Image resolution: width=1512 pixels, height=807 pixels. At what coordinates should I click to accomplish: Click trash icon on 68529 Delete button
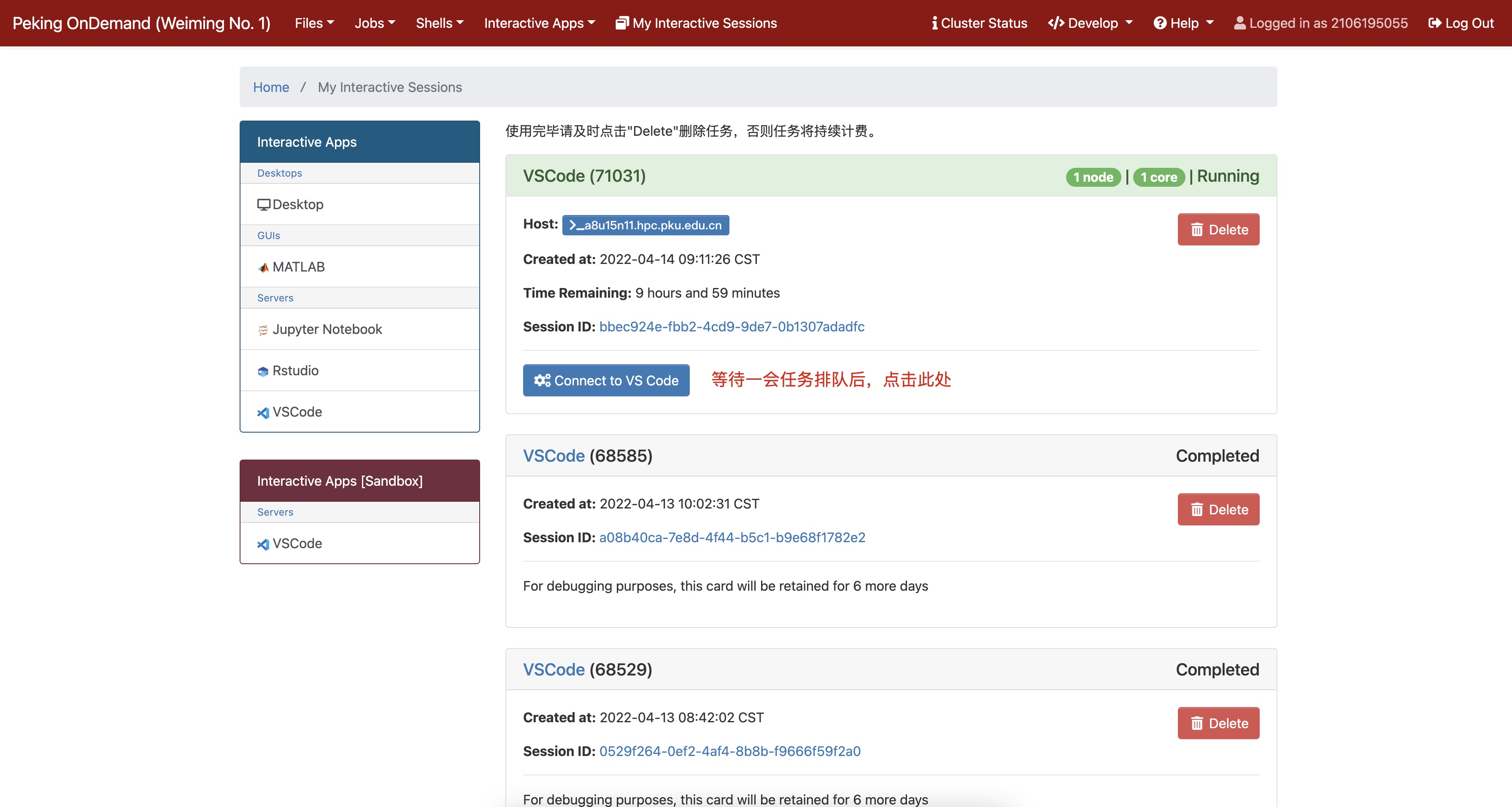click(x=1197, y=723)
